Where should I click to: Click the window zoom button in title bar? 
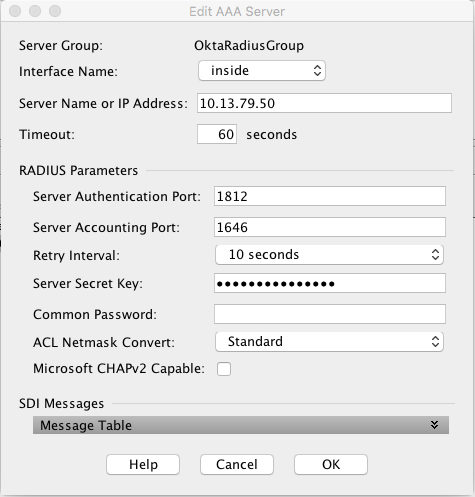pyautogui.click(x=55, y=11)
